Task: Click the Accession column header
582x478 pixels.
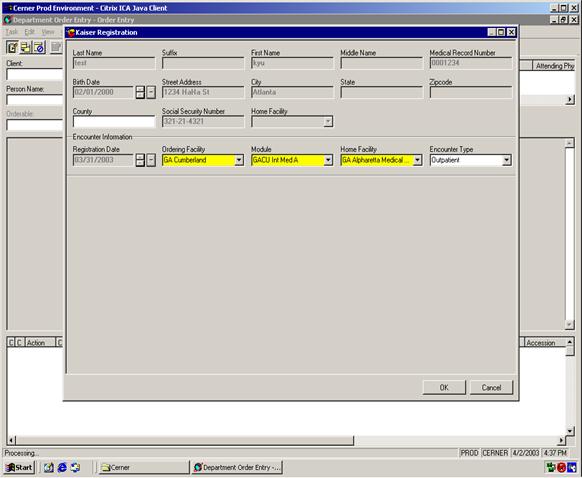Action: (x=544, y=343)
